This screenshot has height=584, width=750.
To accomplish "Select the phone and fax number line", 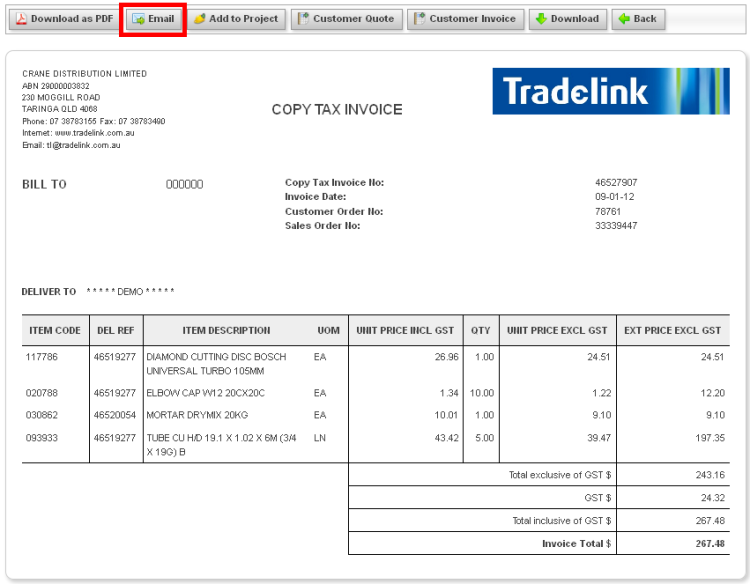I will (93, 121).
